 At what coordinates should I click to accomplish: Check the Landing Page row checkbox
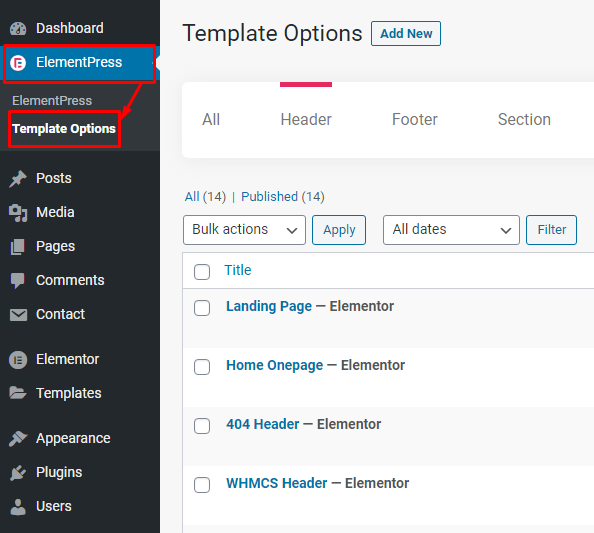(202, 308)
